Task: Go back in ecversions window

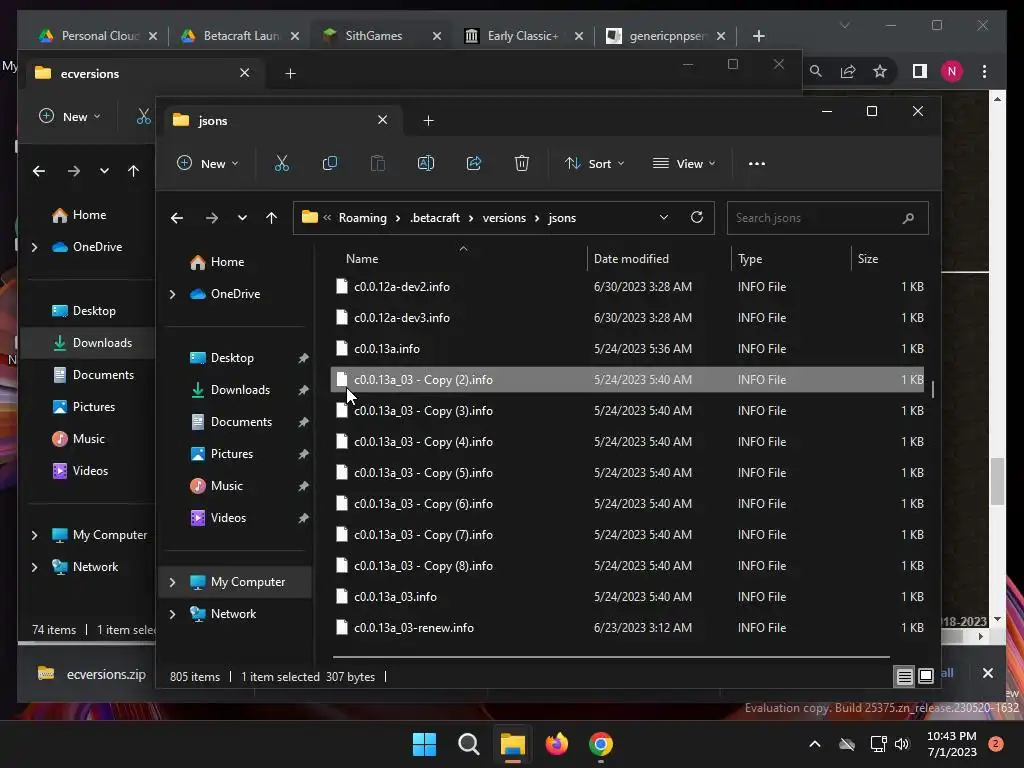Action: pyautogui.click(x=39, y=171)
